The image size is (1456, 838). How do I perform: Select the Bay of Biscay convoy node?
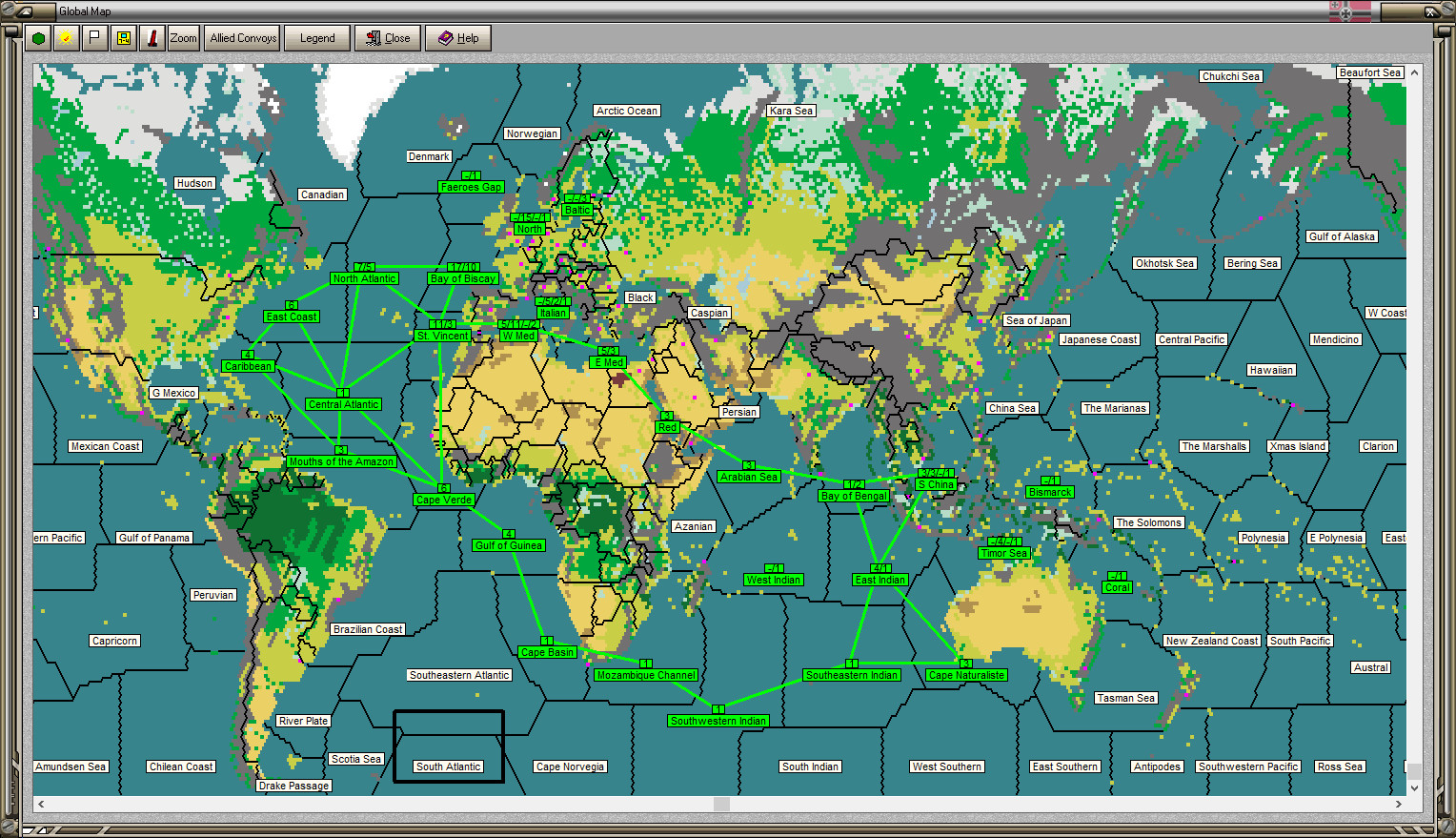(463, 278)
